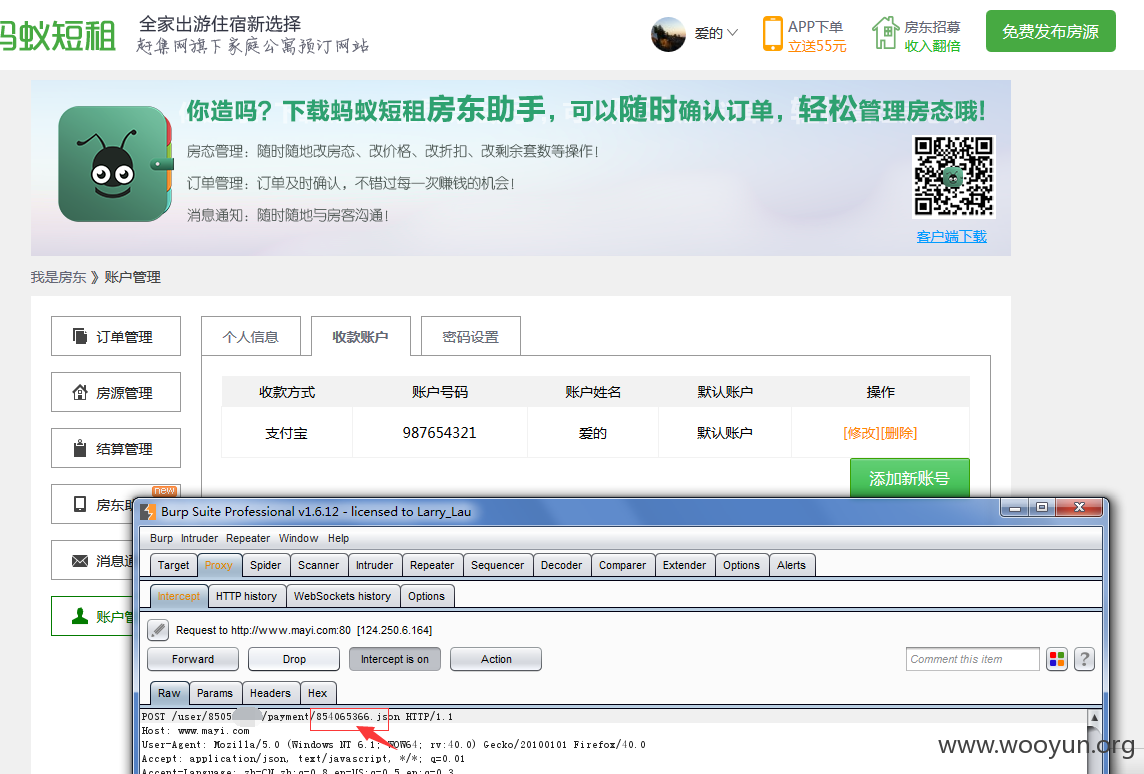The width and height of the screenshot is (1144, 774).
Task: Click the phone icon in 房东 sidebar item
Action: pyautogui.click(x=80, y=504)
